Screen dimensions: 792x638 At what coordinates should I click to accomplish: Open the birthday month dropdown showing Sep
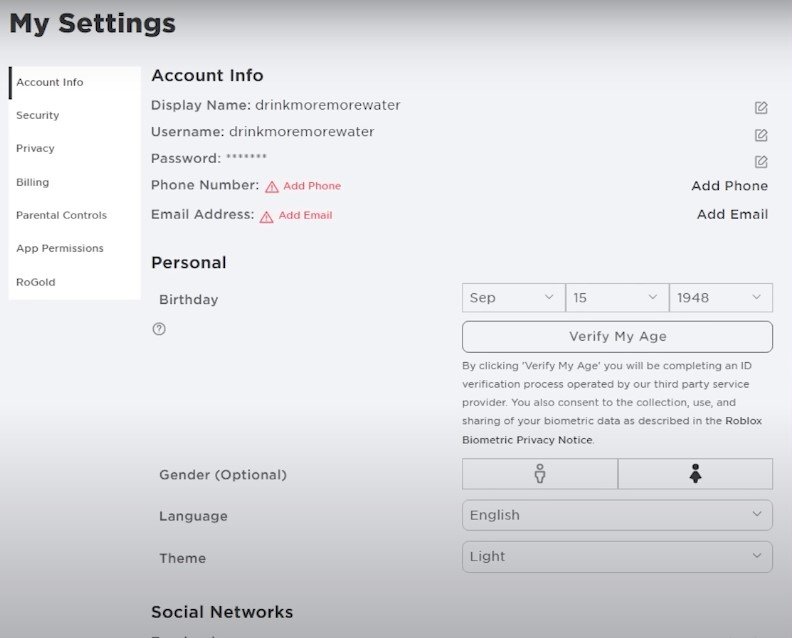513,298
